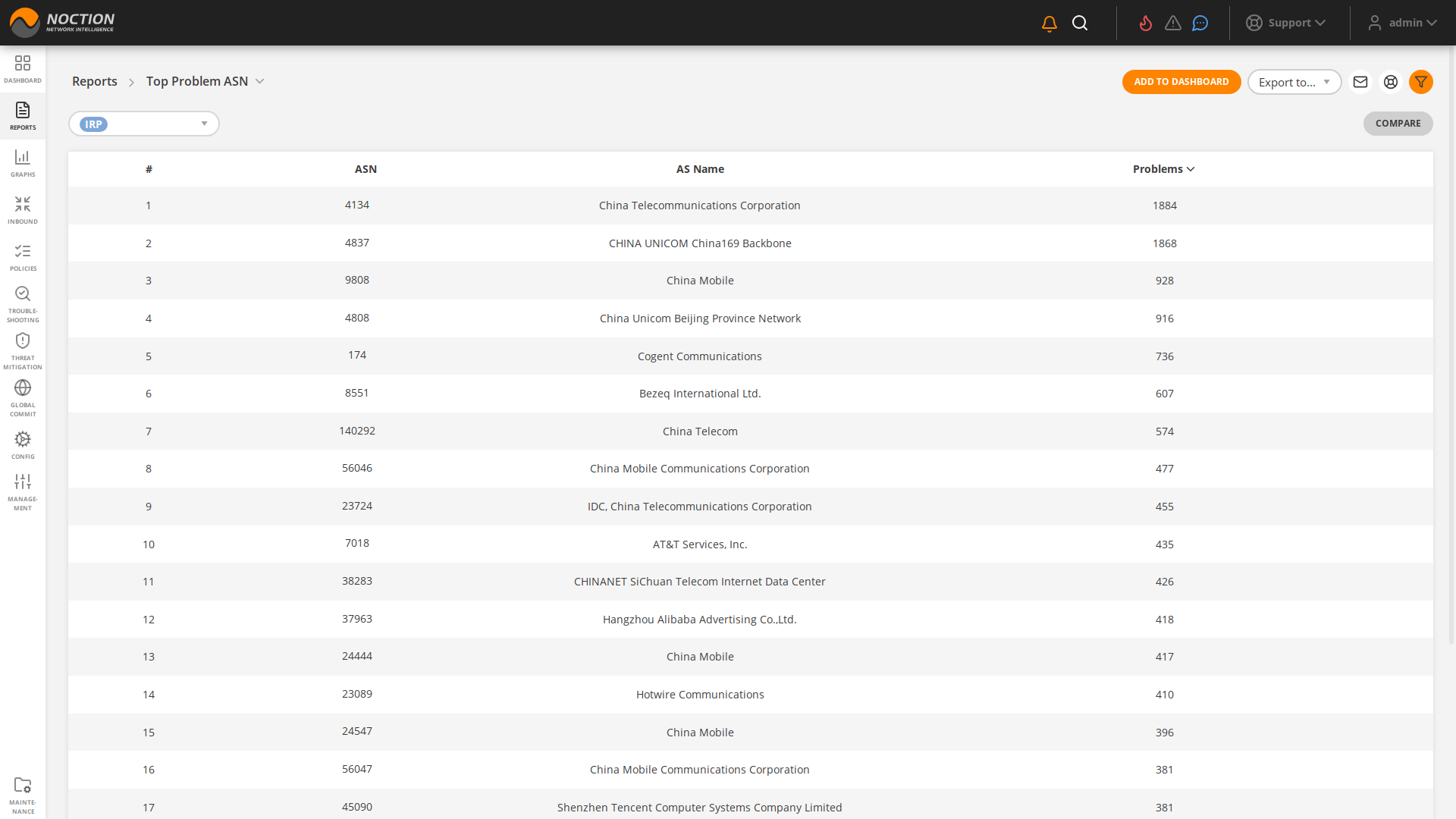
Task: Go to Troubleshooting section
Action: [x=23, y=304]
